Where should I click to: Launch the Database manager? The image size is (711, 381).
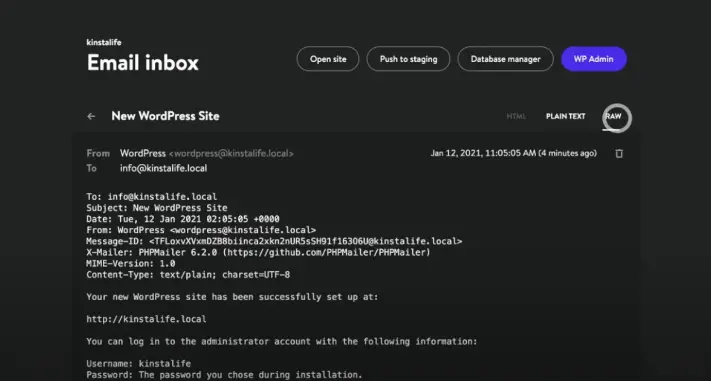click(x=506, y=59)
